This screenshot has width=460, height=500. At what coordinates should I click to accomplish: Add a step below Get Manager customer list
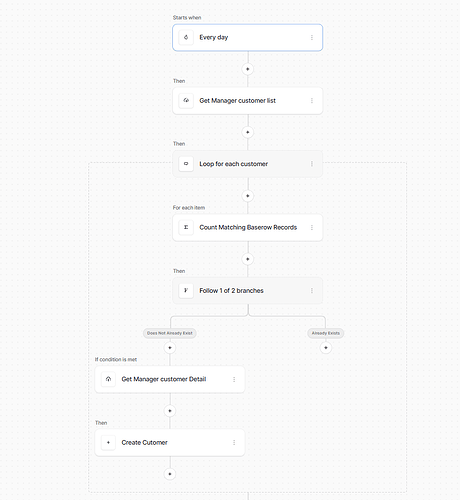pos(247,132)
